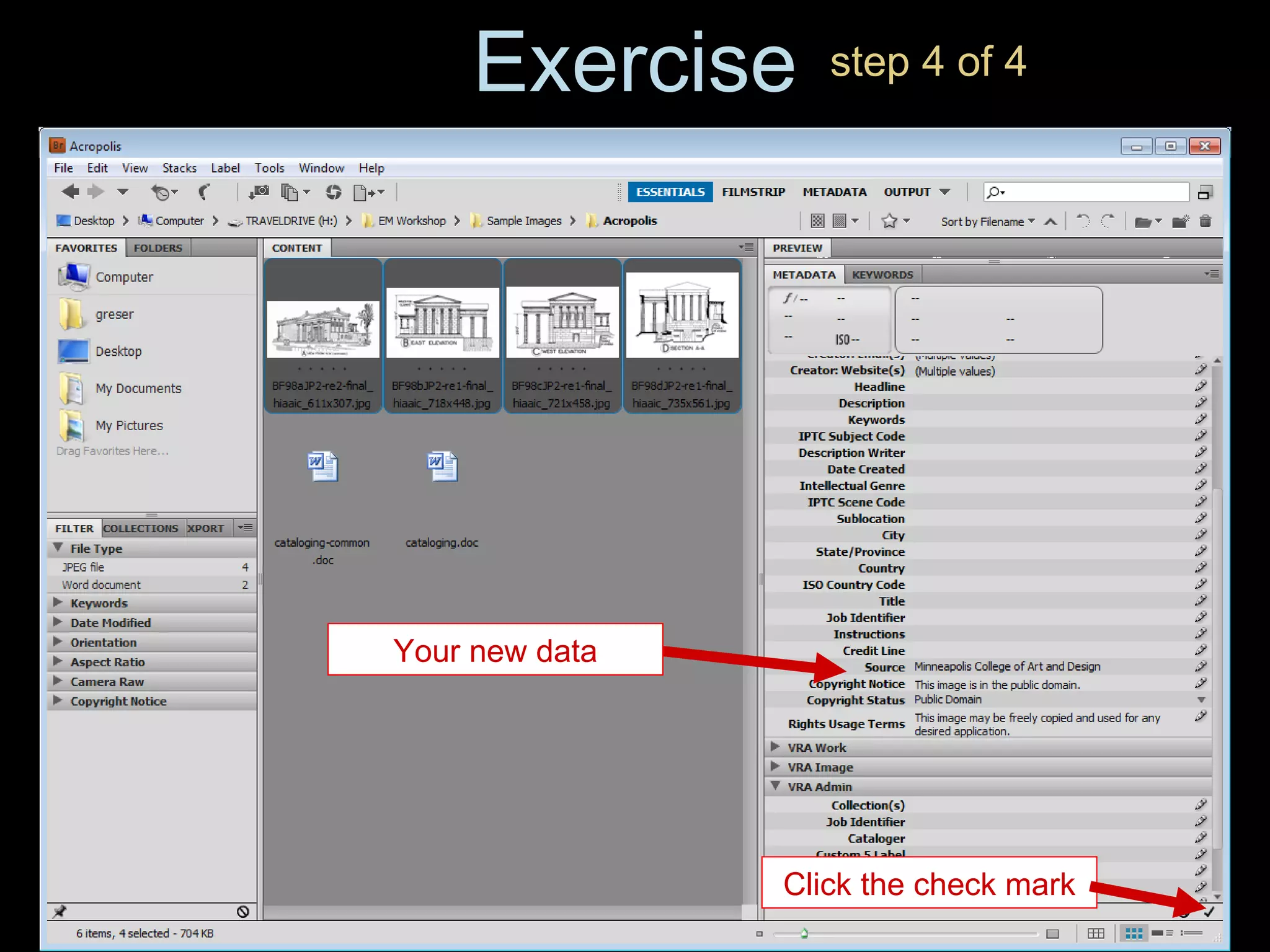This screenshot has width=1270, height=952.
Task: Open the filter by rating star icon
Action: pos(895,221)
